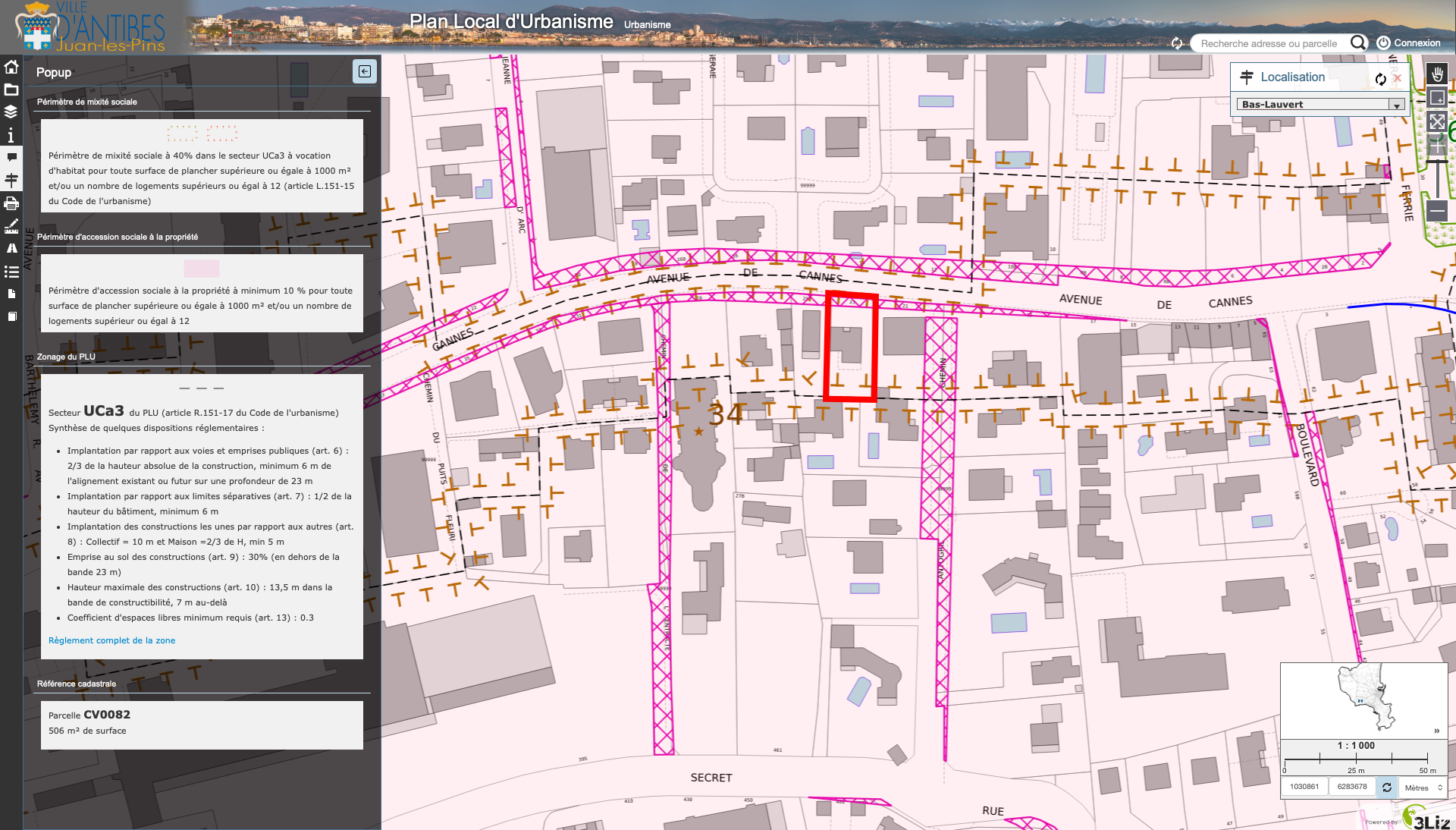The image size is (1456, 830).
Task: Open 'Règlement complet de la zone' link
Action: [111, 640]
